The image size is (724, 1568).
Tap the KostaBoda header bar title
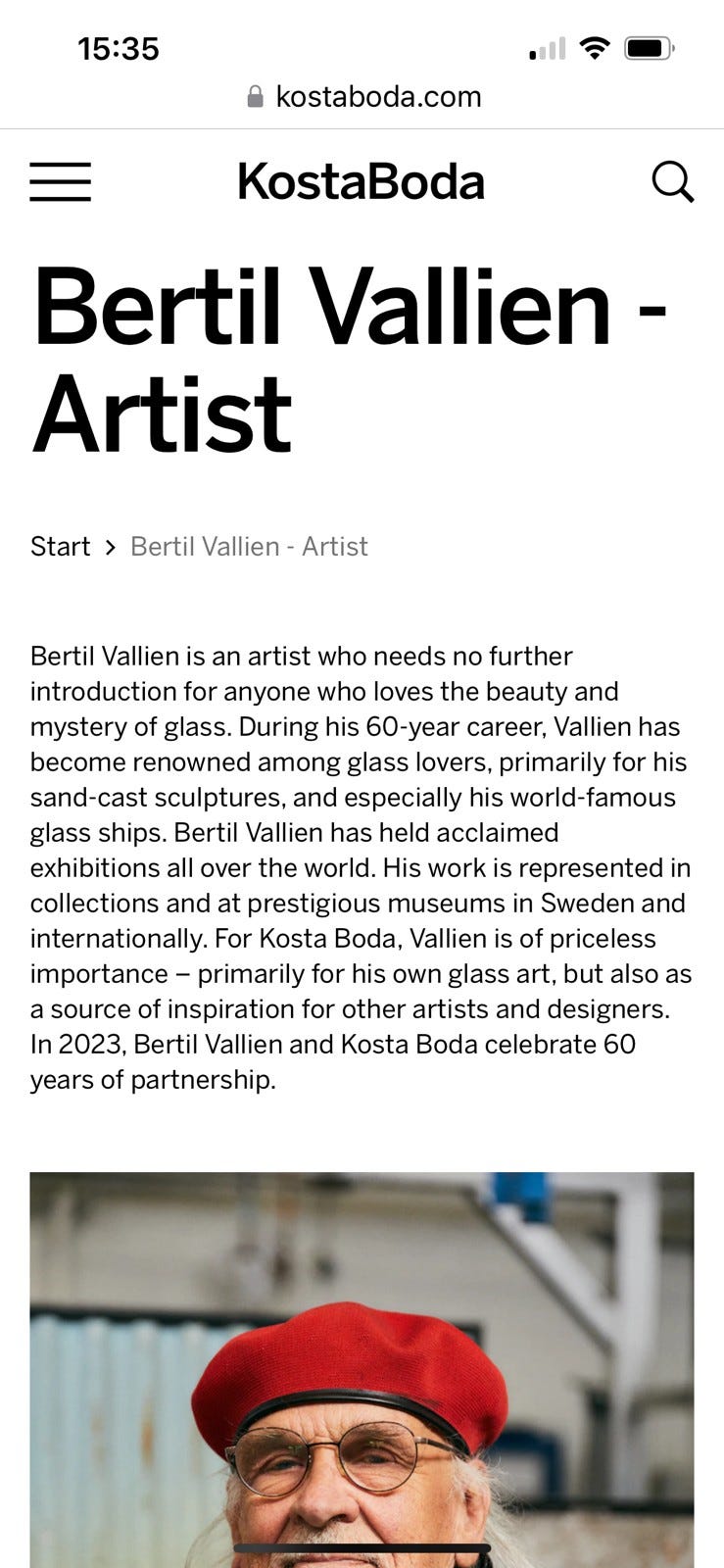pyautogui.click(x=359, y=181)
